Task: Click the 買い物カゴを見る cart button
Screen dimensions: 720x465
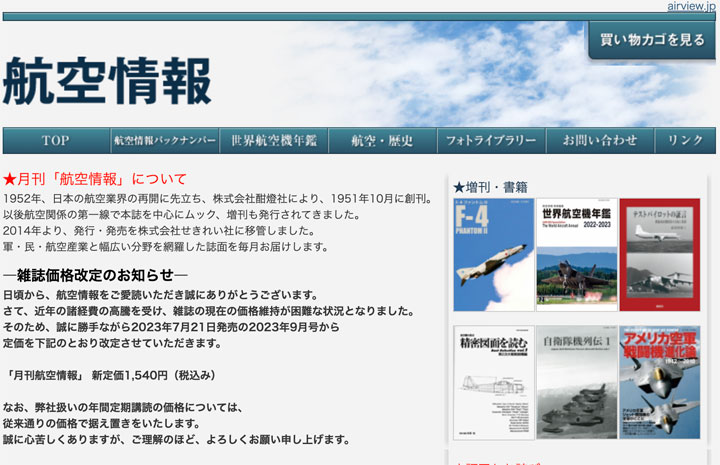Action: click(x=651, y=40)
